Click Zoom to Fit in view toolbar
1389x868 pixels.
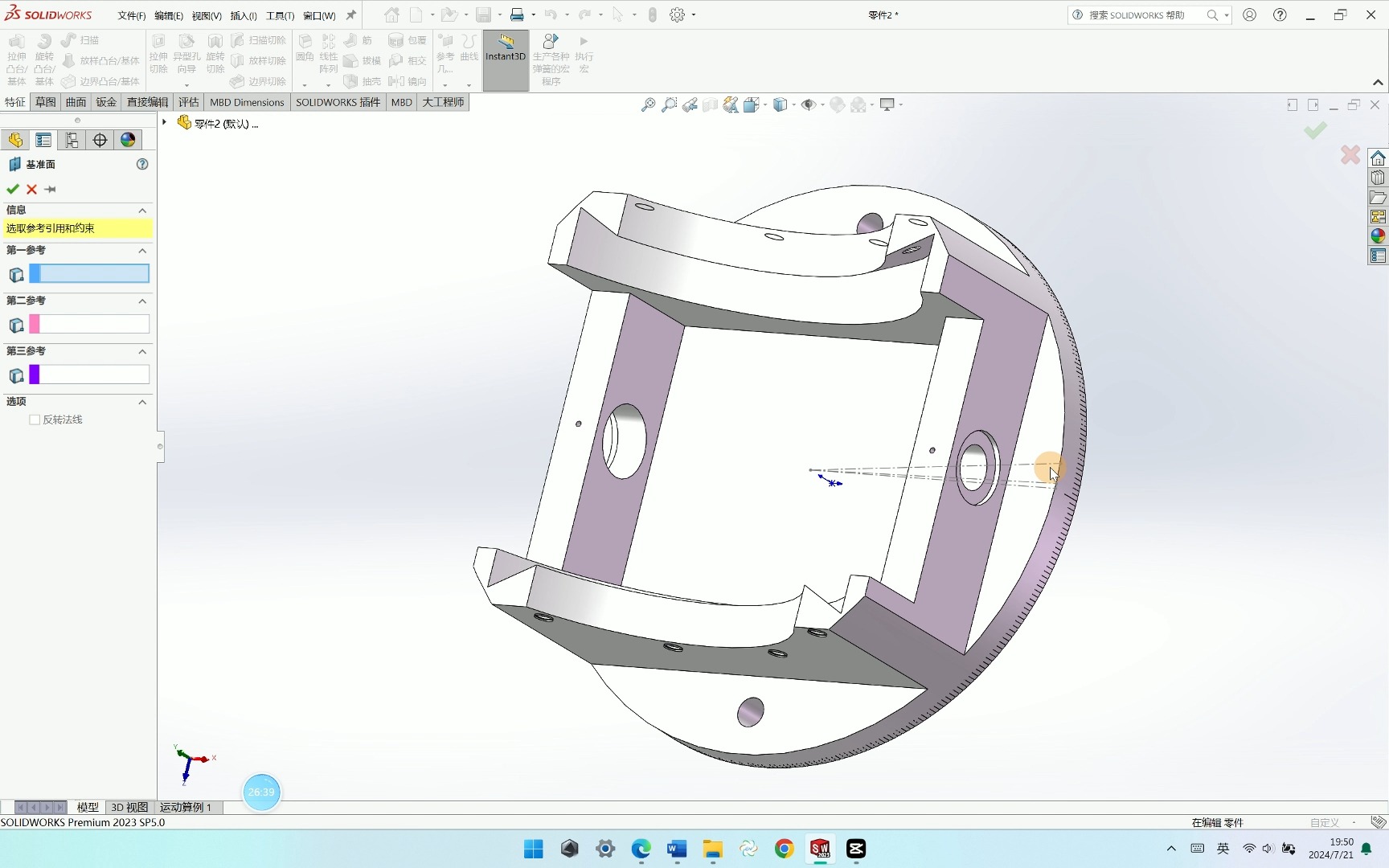648,104
